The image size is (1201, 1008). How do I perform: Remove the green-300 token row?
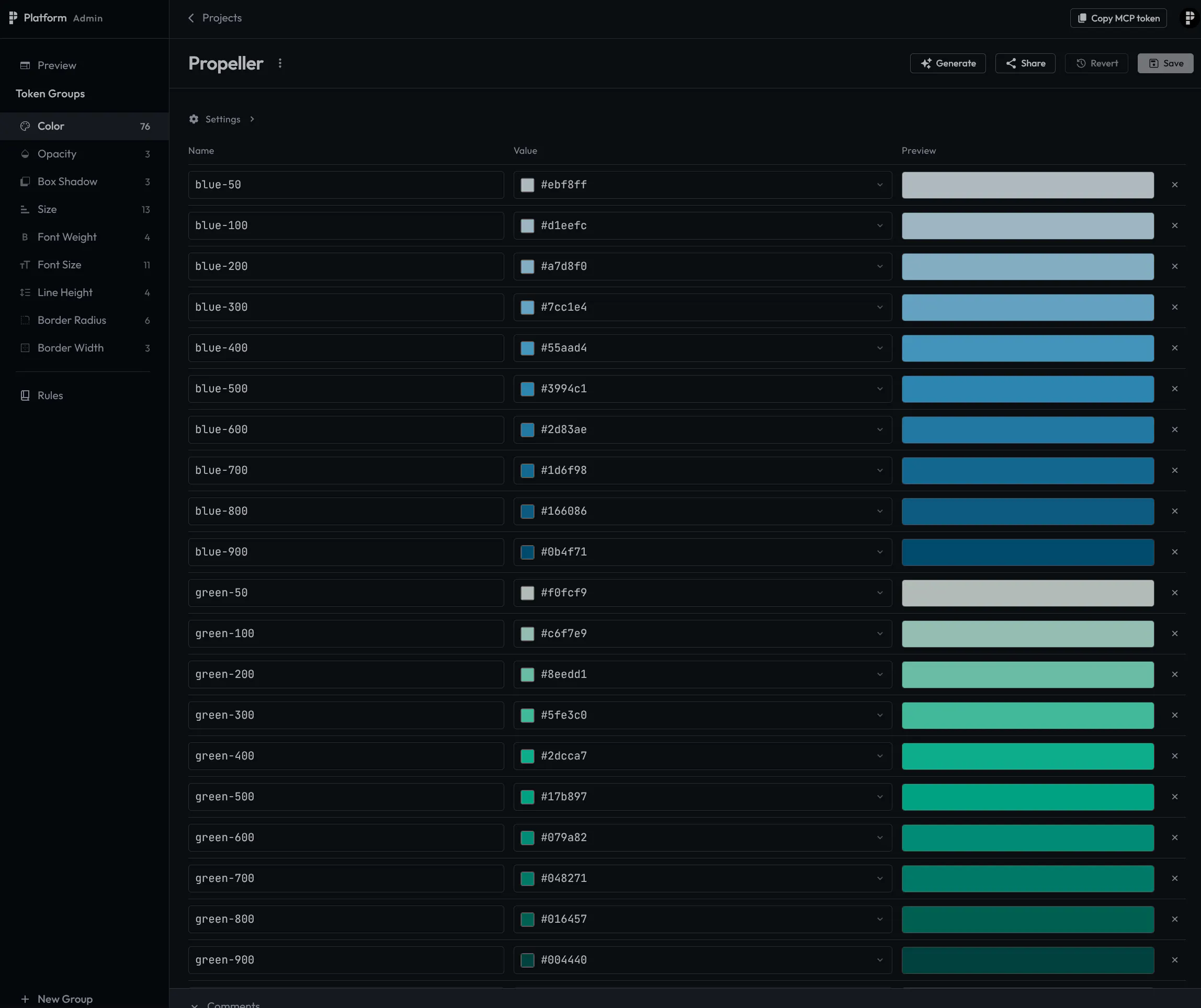1175,715
